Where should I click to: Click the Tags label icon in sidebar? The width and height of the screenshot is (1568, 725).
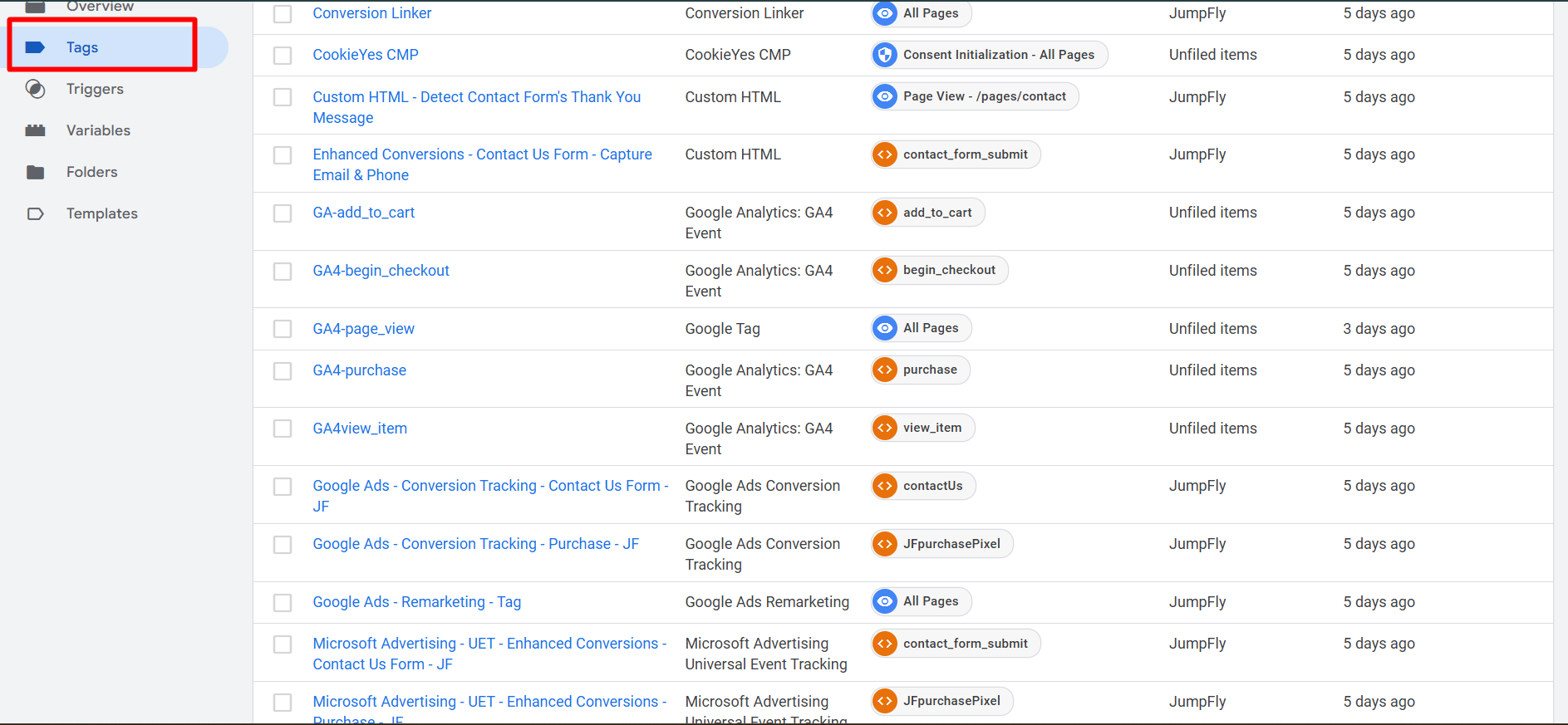pos(35,47)
